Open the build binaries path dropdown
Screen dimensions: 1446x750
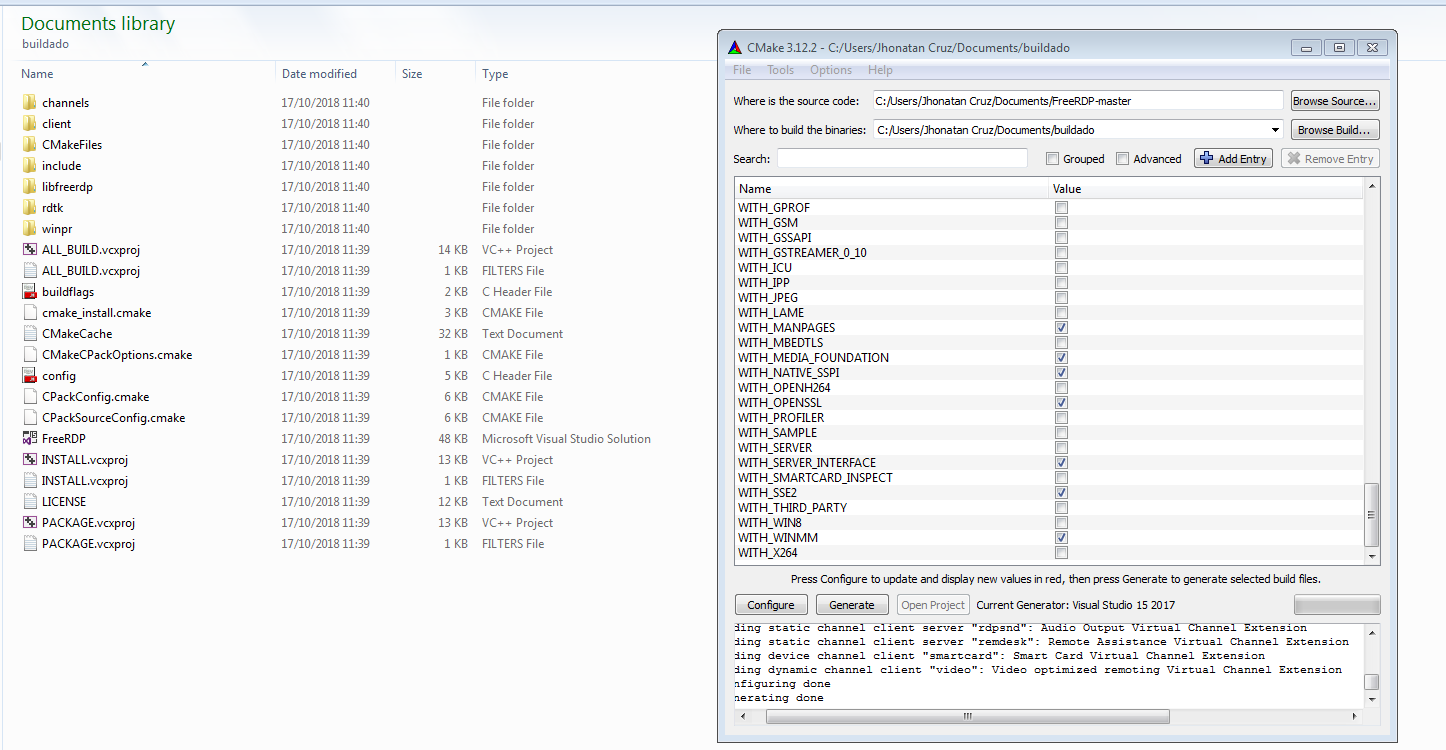1275,129
